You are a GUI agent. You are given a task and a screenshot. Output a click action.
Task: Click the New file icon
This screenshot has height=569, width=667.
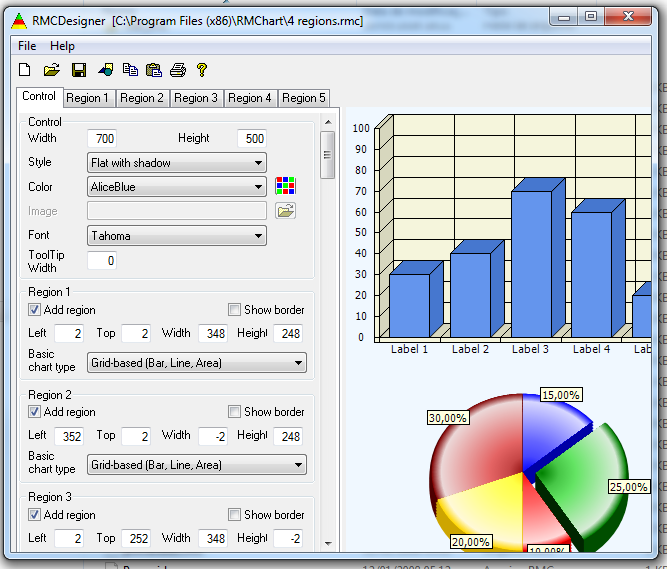tap(25, 70)
